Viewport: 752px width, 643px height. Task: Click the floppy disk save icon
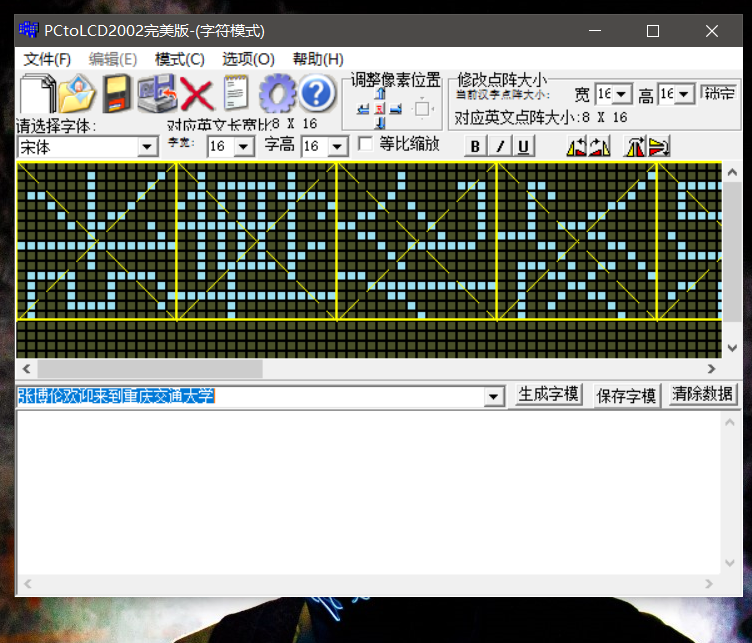(117, 93)
